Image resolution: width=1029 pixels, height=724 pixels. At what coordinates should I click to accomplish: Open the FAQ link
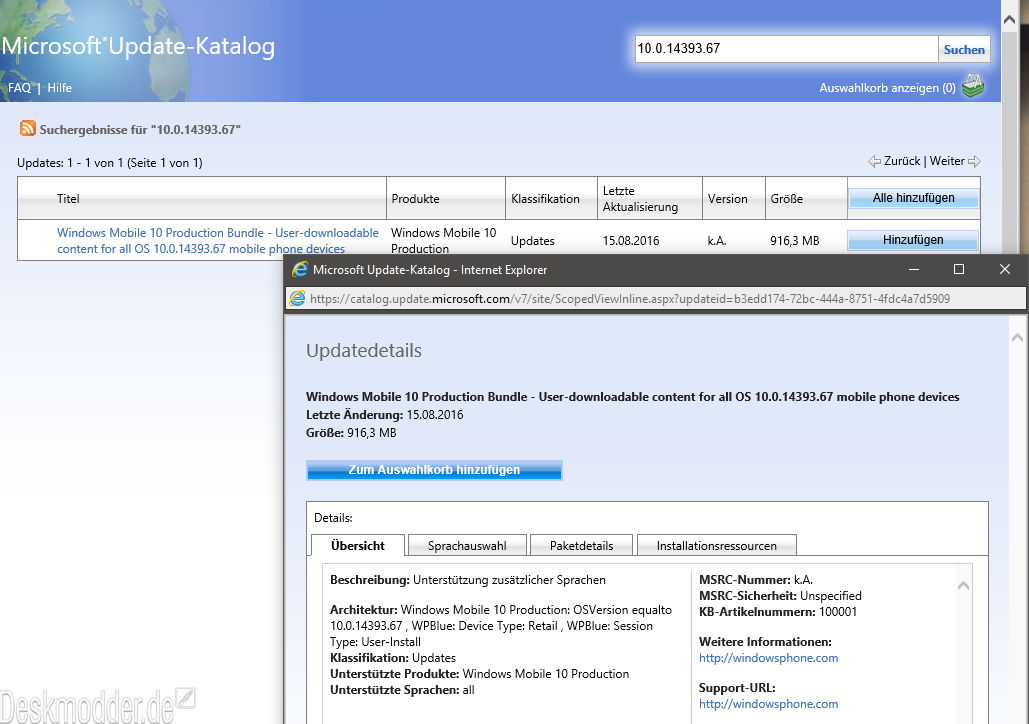tap(19, 87)
